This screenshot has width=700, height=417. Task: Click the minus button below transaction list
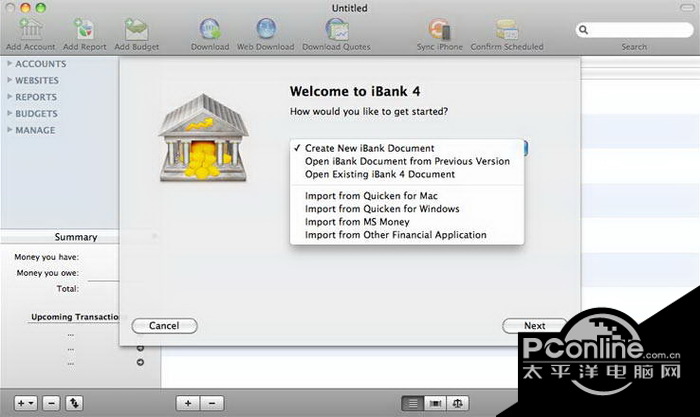212,403
